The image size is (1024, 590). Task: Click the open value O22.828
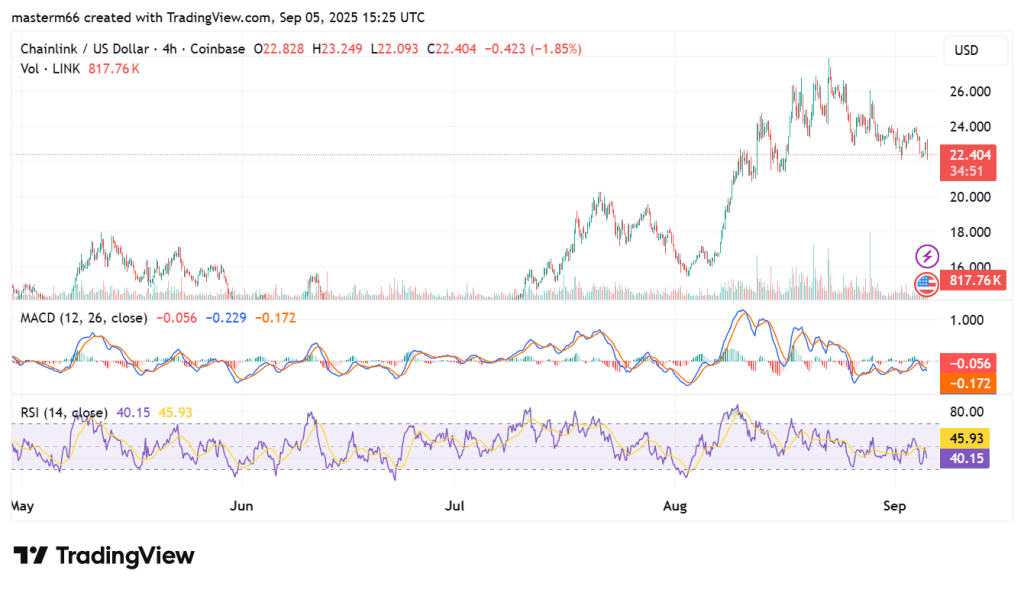[x=279, y=49]
